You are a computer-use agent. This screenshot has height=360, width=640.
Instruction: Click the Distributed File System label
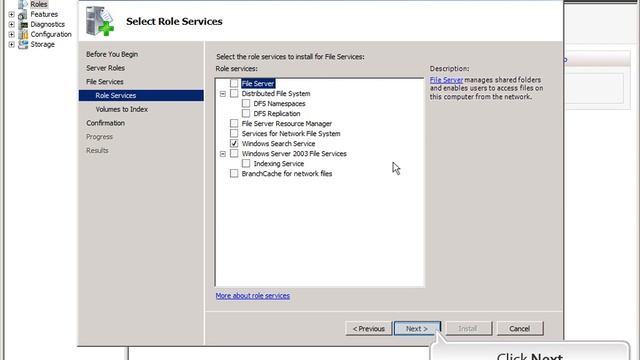coord(276,94)
